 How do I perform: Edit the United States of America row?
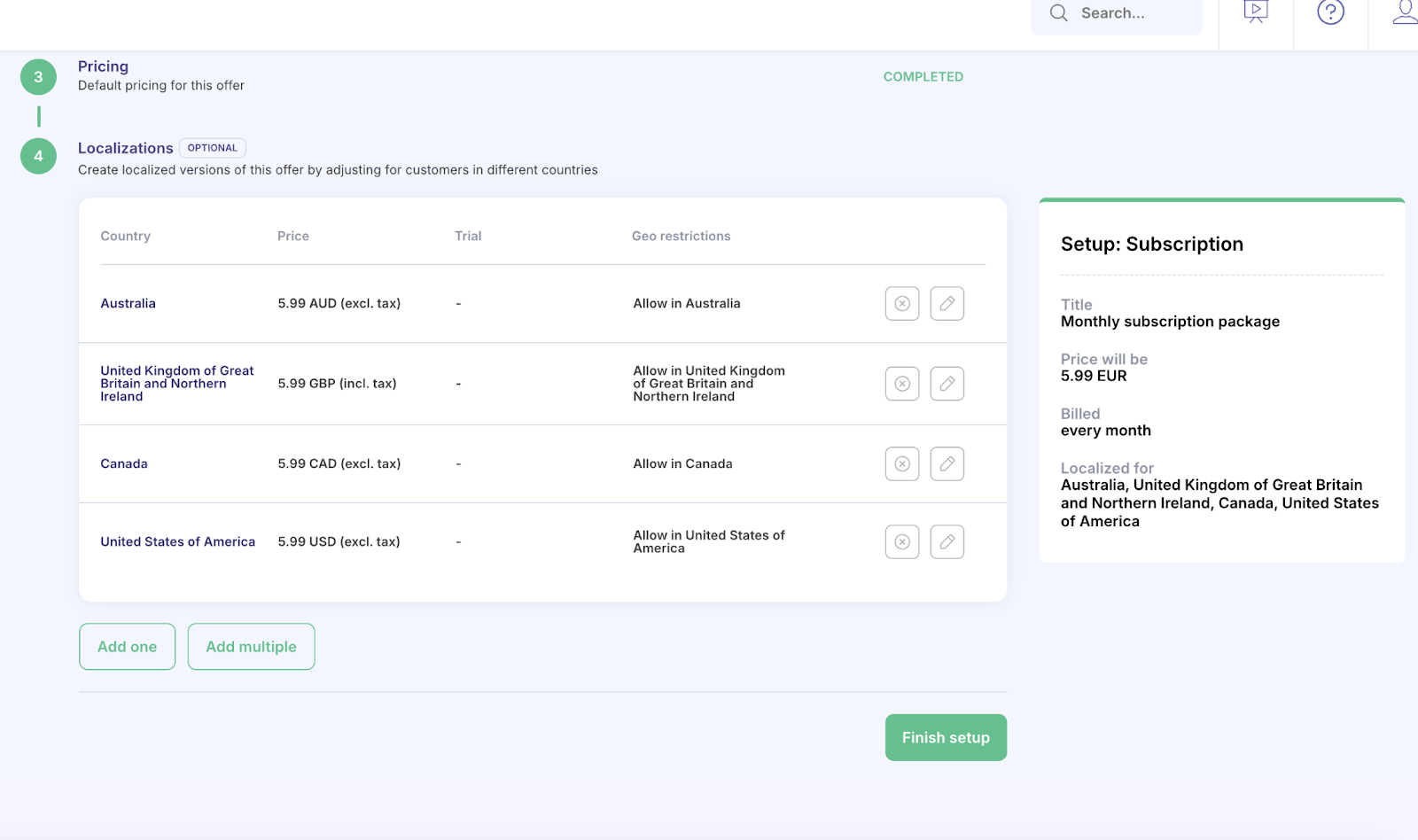coord(947,542)
